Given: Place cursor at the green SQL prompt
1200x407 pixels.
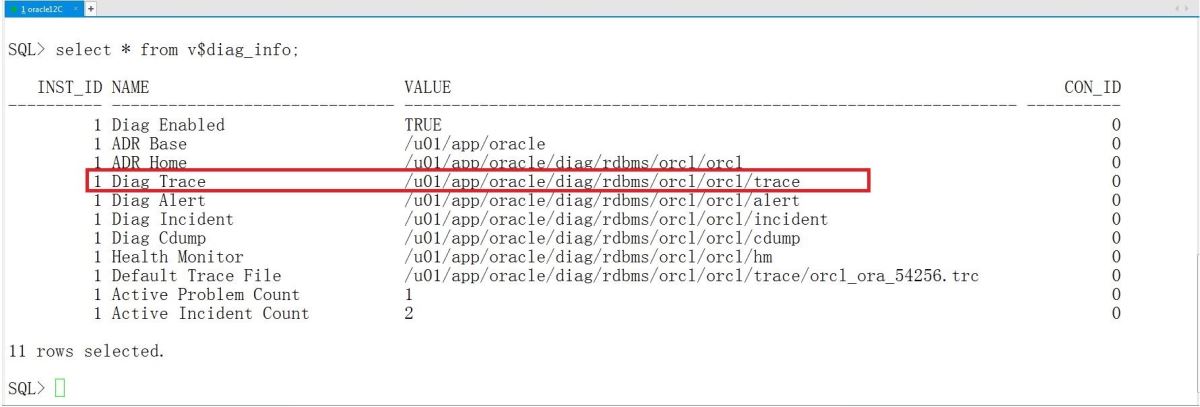Looking at the screenshot, I should point(59,387).
